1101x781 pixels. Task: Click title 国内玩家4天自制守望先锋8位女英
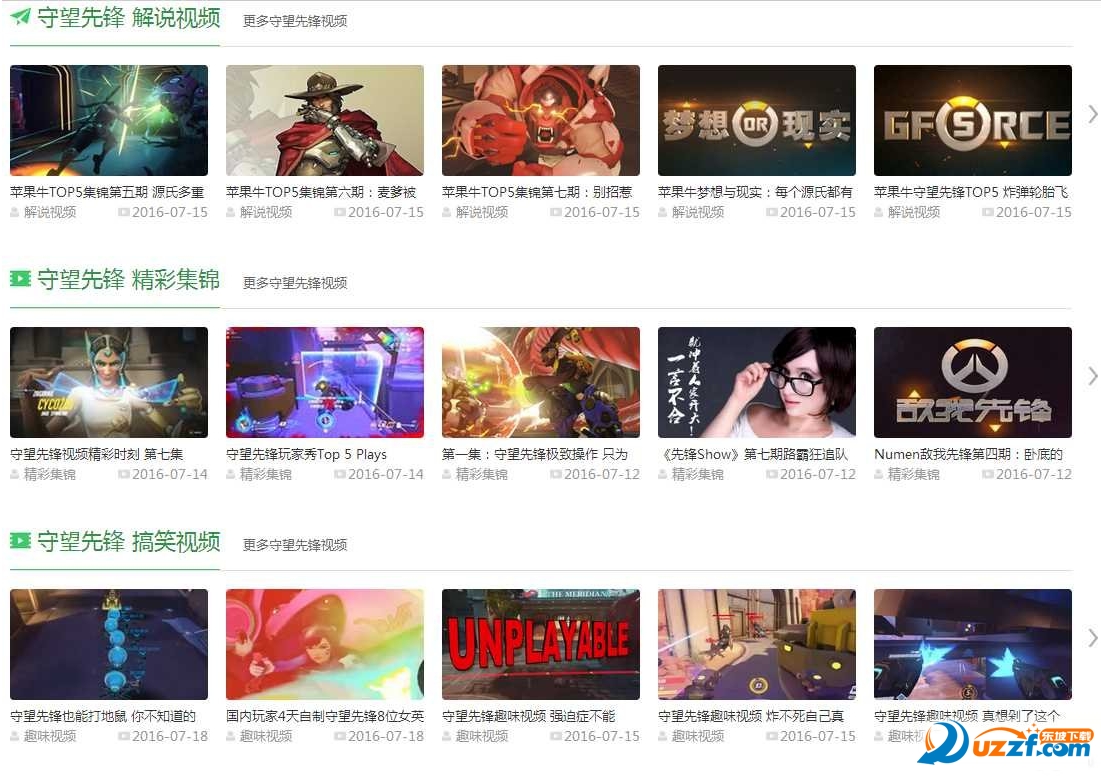tap(325, 716)
